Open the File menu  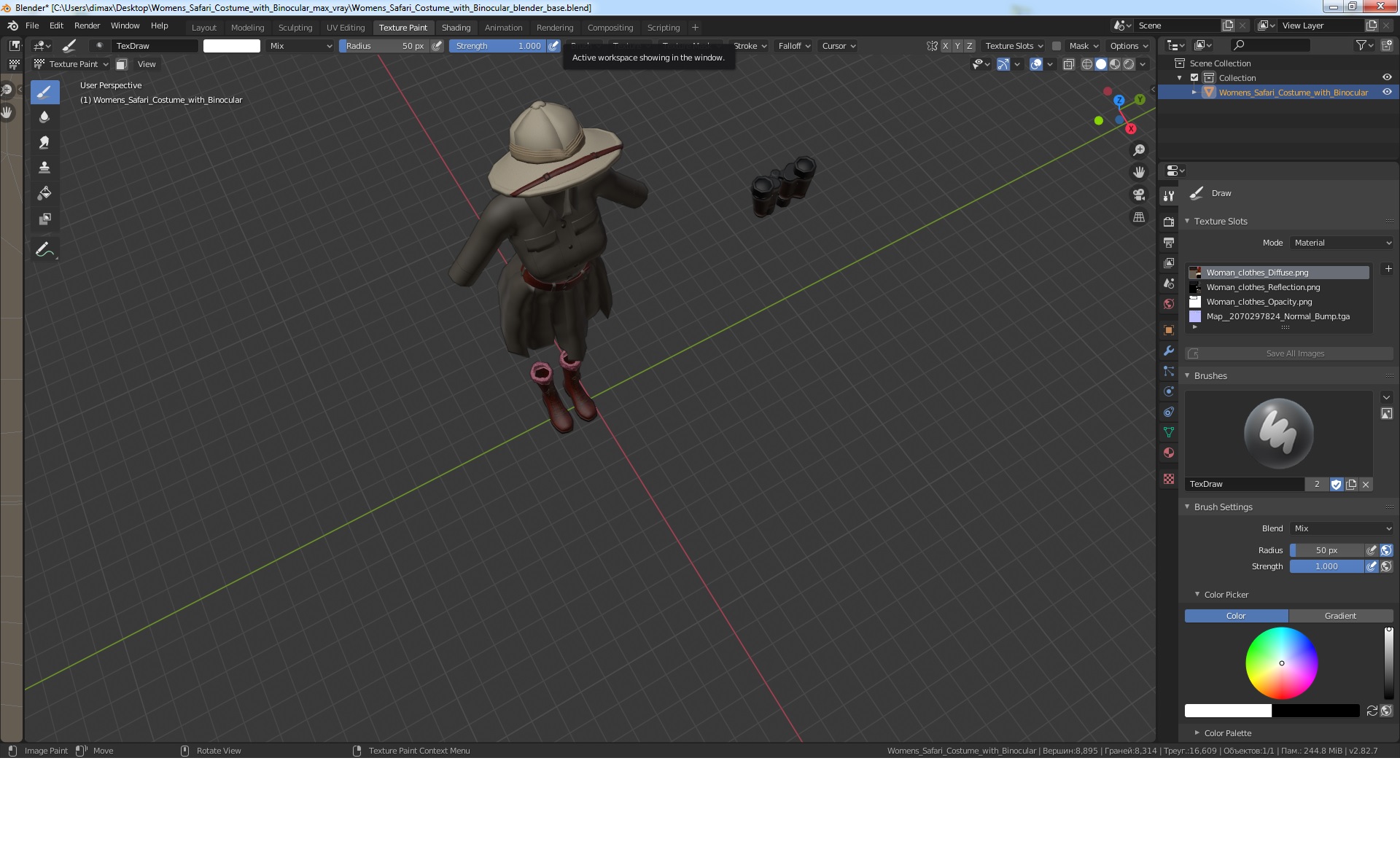point(32,26)
